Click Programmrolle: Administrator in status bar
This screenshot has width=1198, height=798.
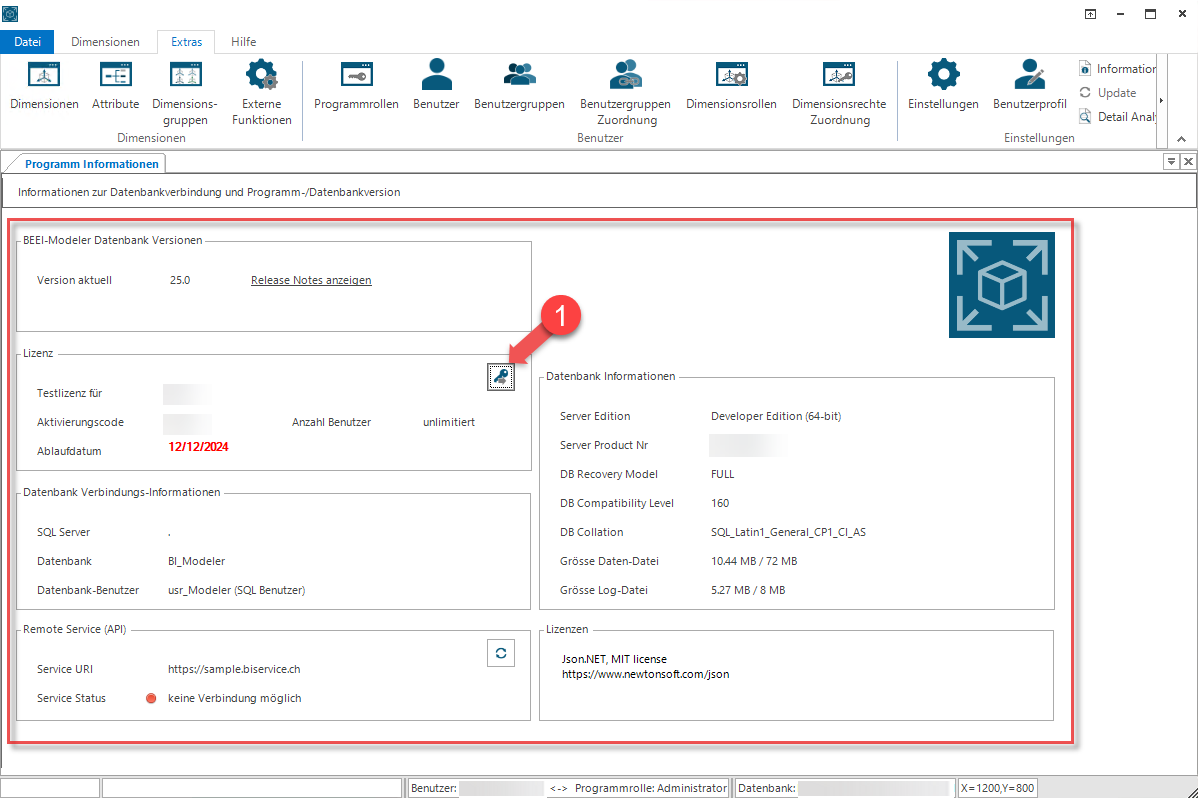(x=650, y=788)
